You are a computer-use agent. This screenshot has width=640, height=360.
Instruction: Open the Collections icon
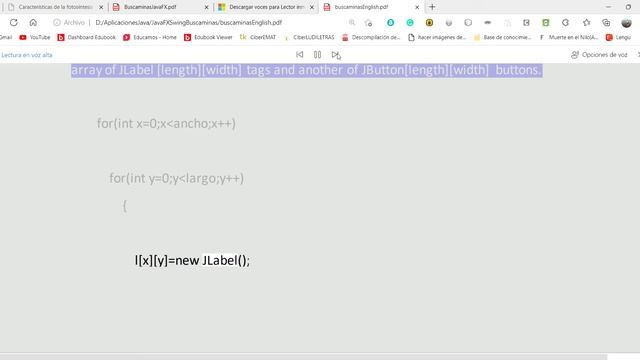(606, 23)
